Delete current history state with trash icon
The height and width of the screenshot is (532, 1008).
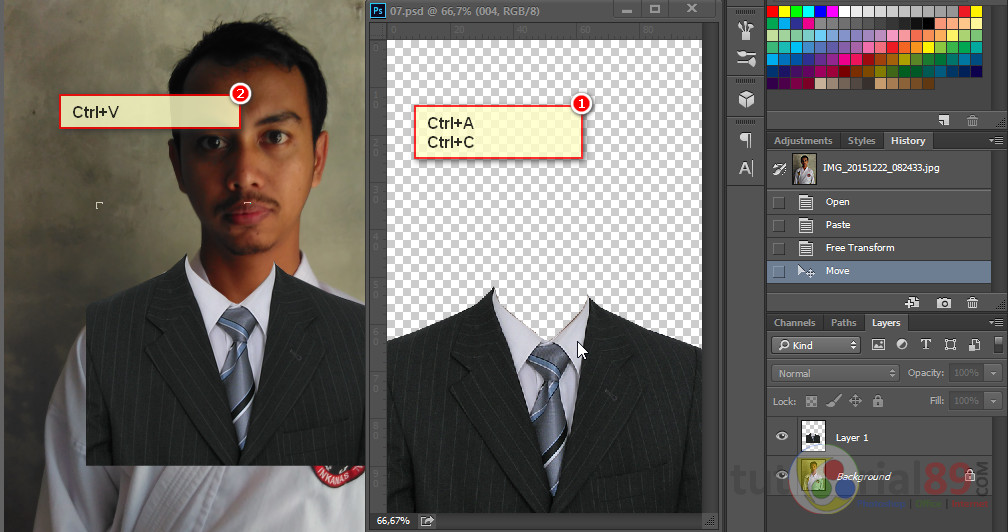pos(973,303)
